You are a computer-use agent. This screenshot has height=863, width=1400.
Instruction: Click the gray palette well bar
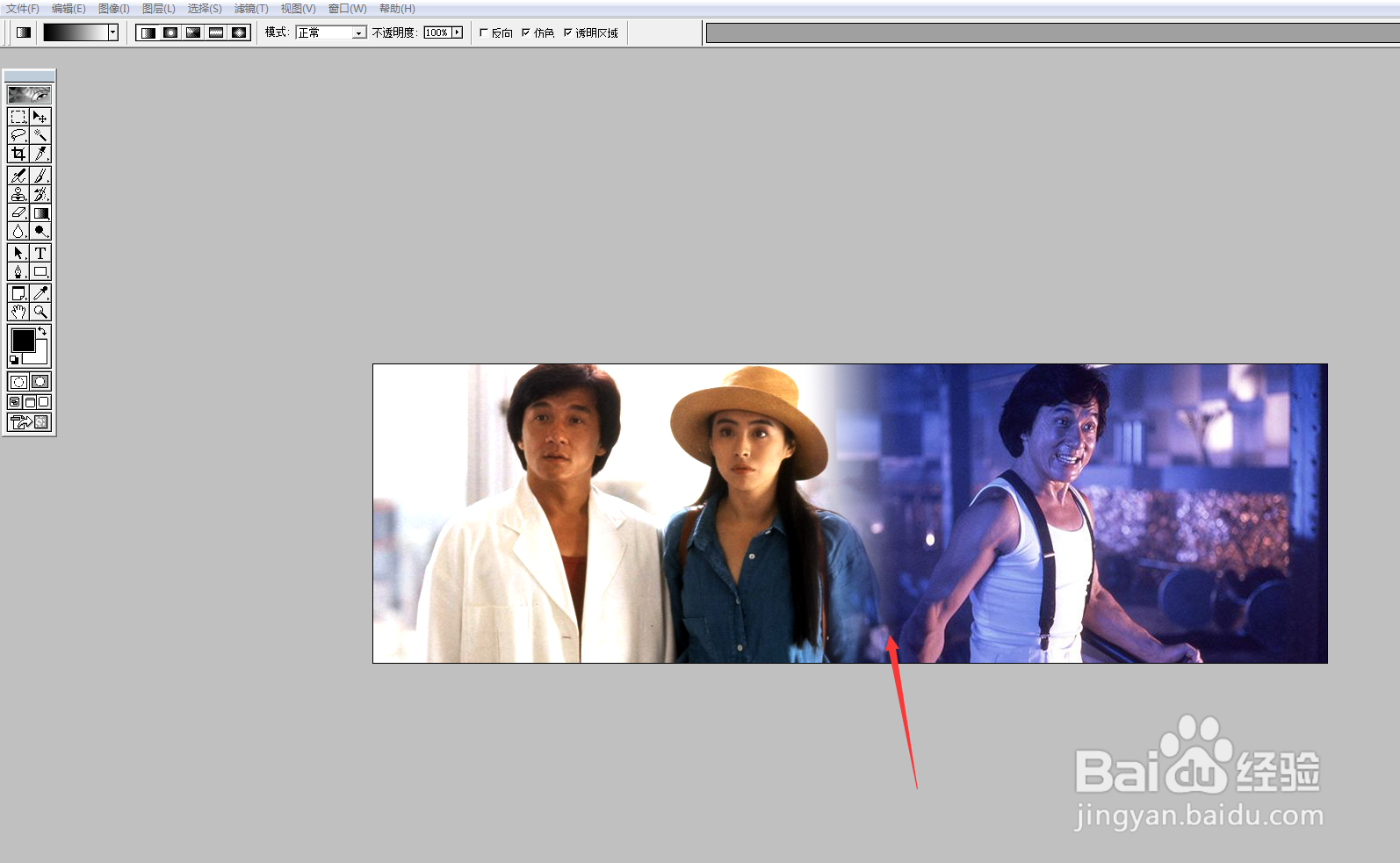[x=1052, y=33]
